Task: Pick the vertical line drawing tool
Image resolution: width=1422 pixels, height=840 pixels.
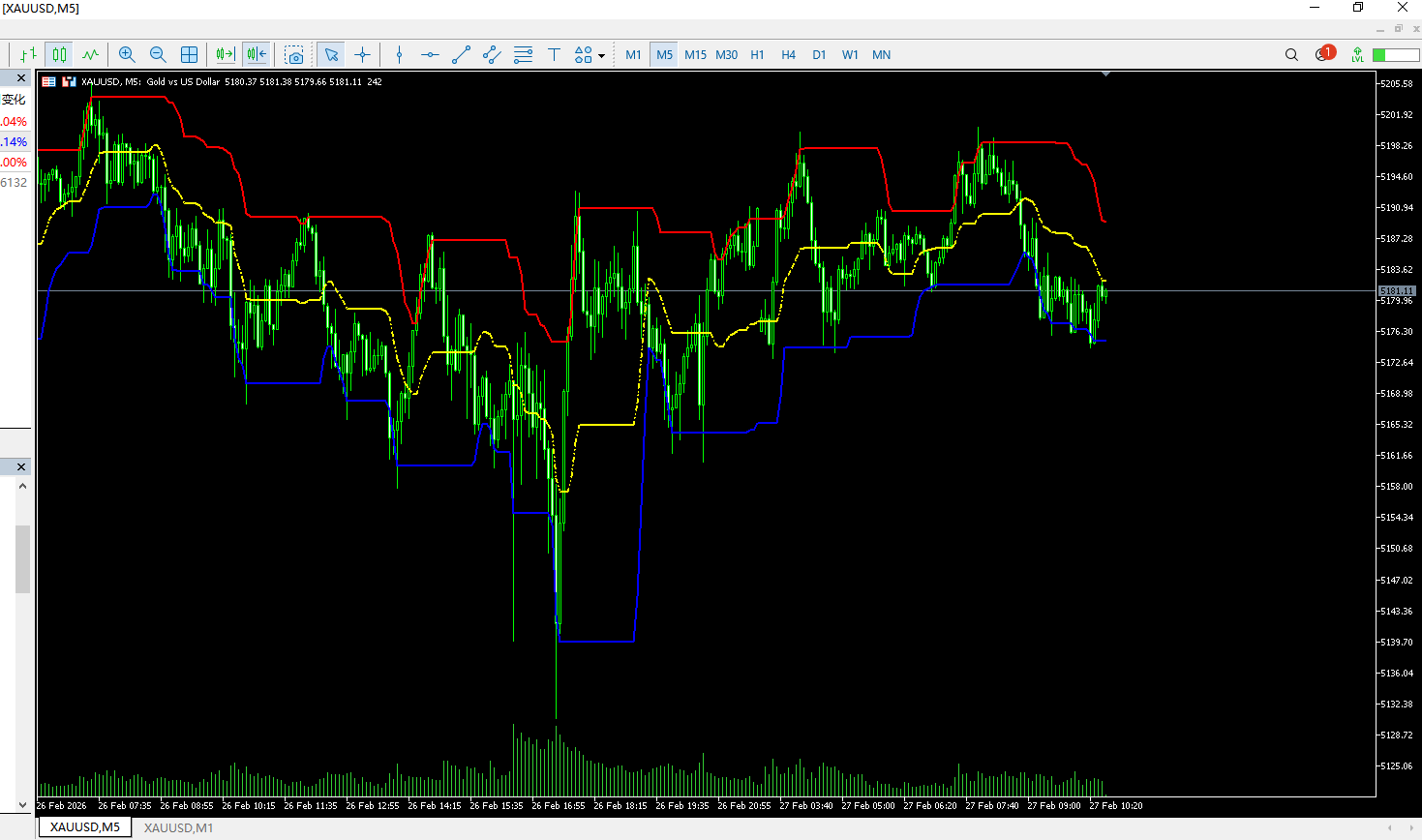Action: coord(399,55)
